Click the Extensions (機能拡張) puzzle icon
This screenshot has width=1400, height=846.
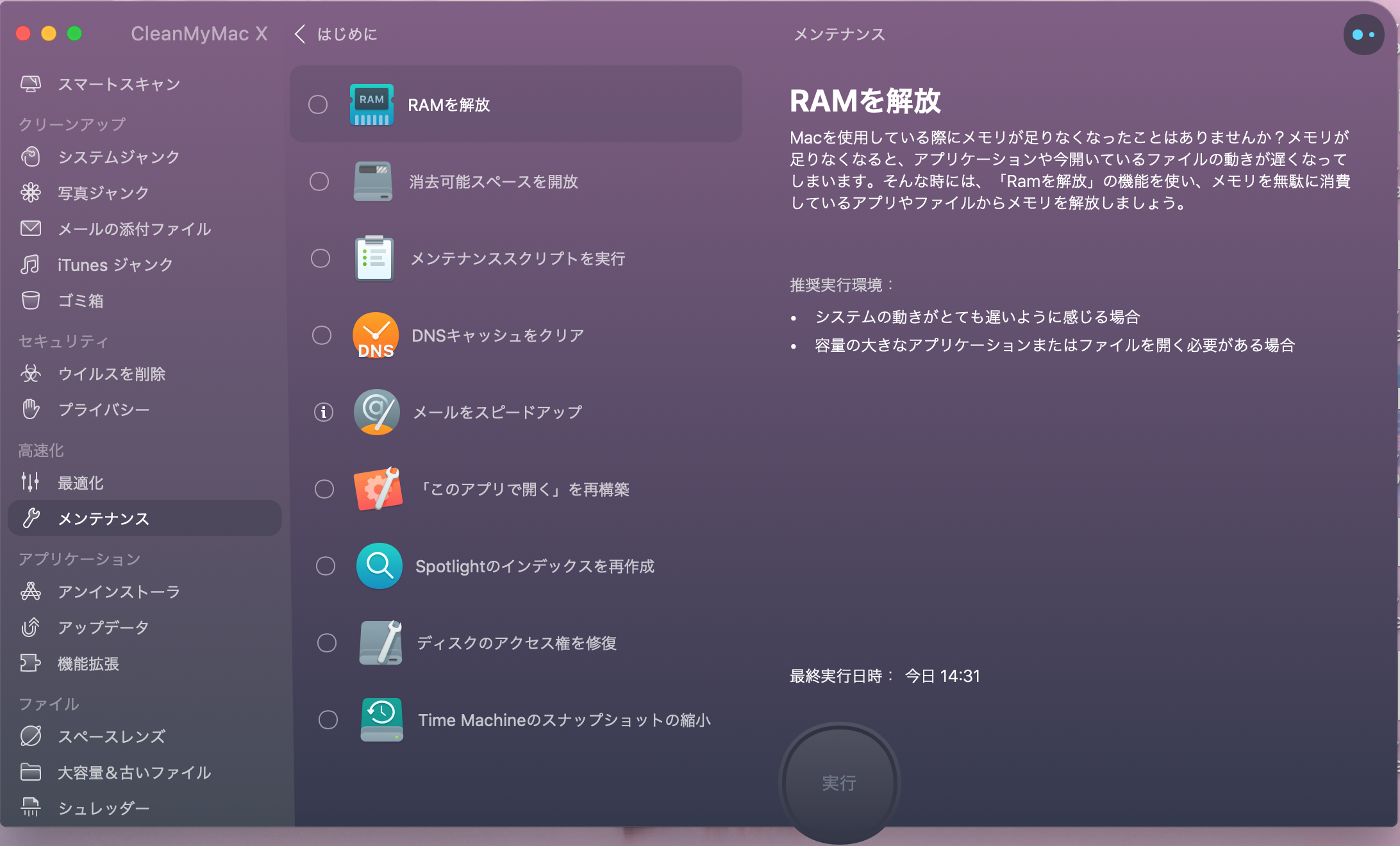click(31, 663)
